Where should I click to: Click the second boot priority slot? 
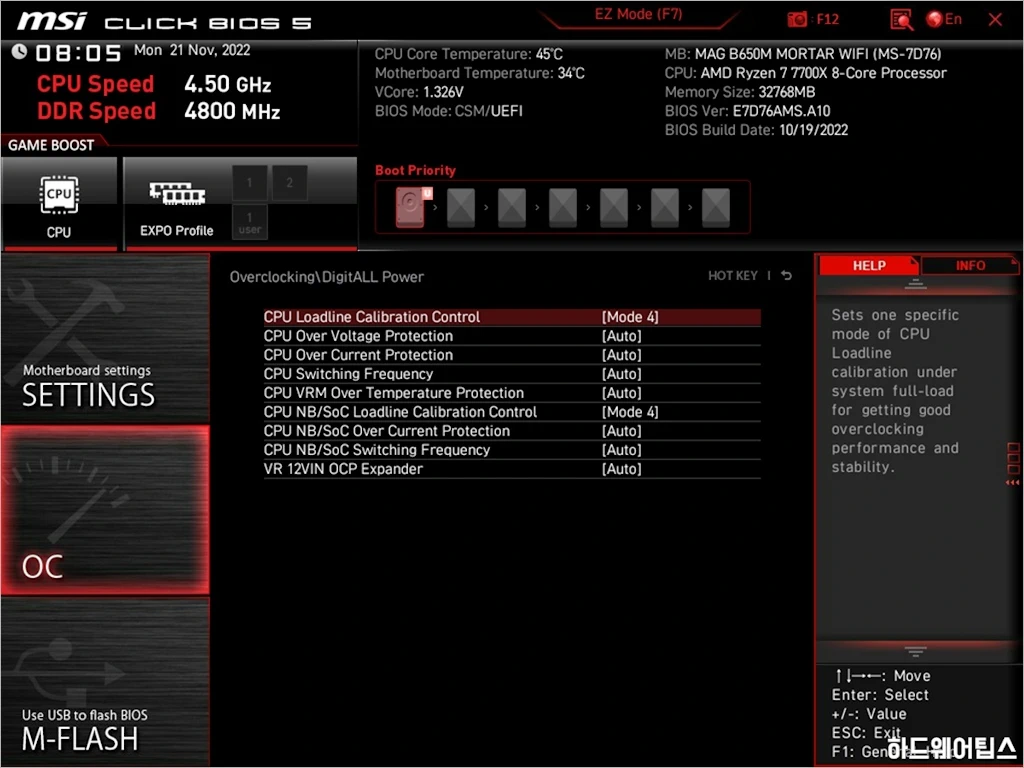(x=461, y=208)
